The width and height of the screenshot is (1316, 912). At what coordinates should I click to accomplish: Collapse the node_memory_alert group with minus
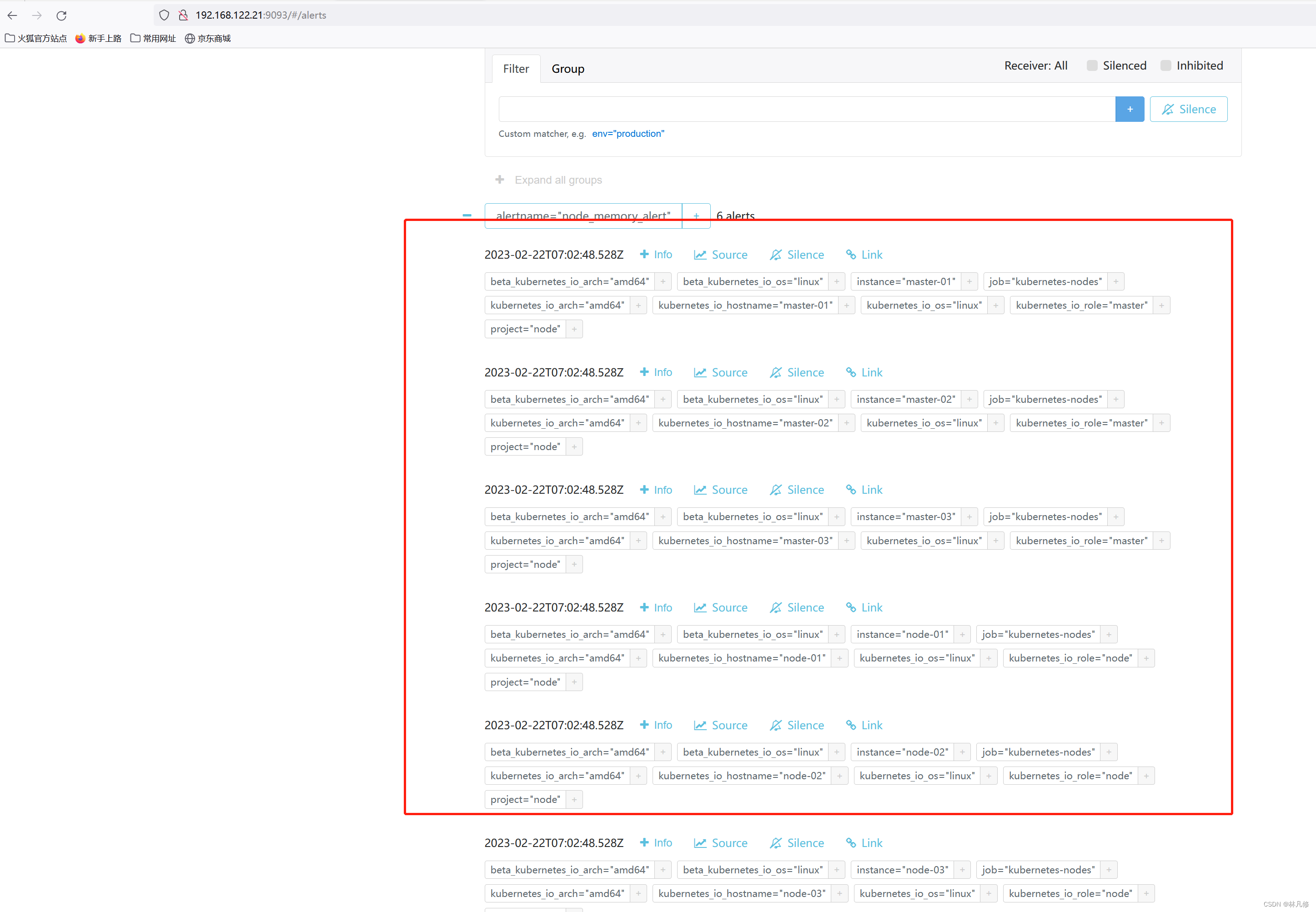click(467, 216)
